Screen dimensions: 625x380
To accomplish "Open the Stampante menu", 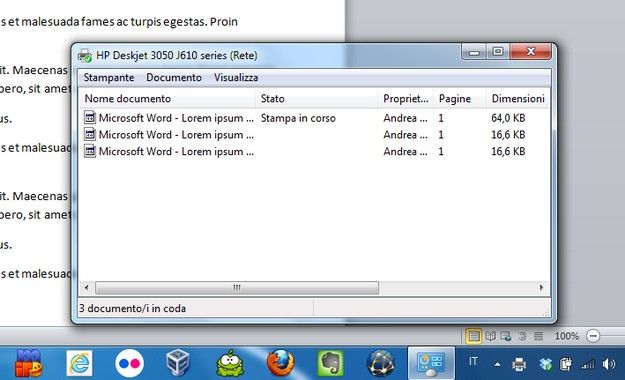I will pos(109,77).
